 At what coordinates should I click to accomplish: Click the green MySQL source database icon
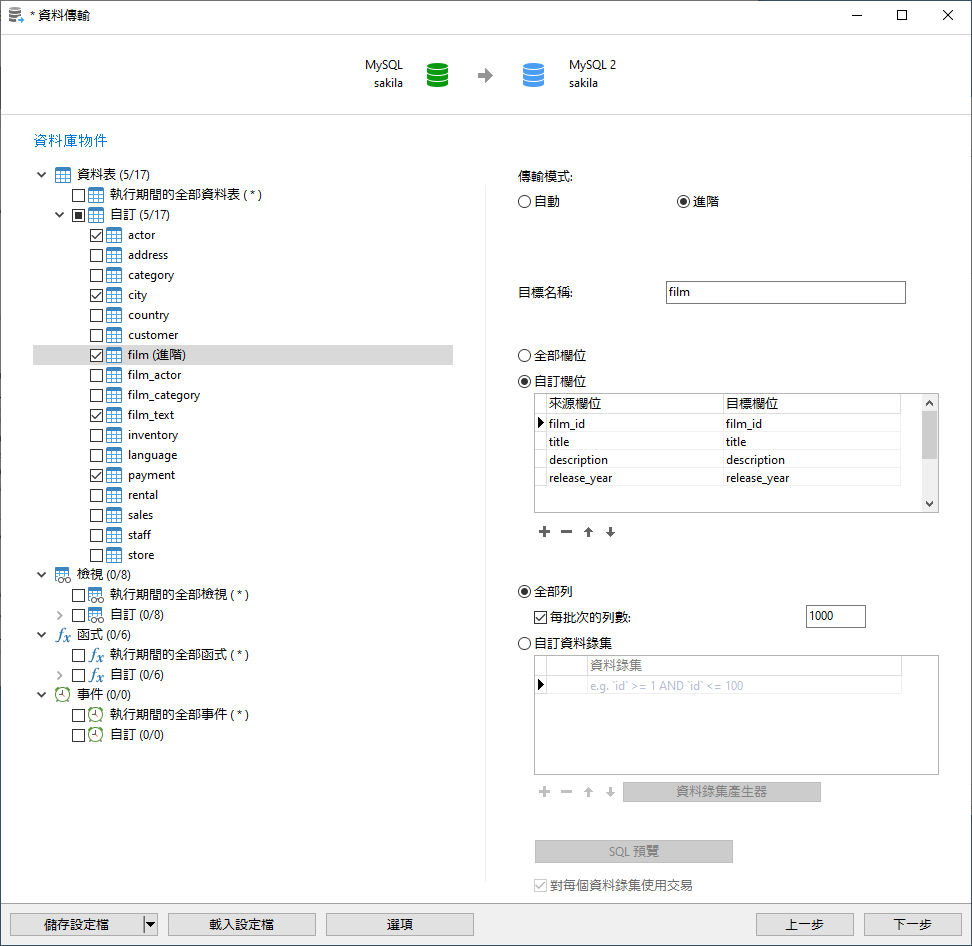pos(437,74)
